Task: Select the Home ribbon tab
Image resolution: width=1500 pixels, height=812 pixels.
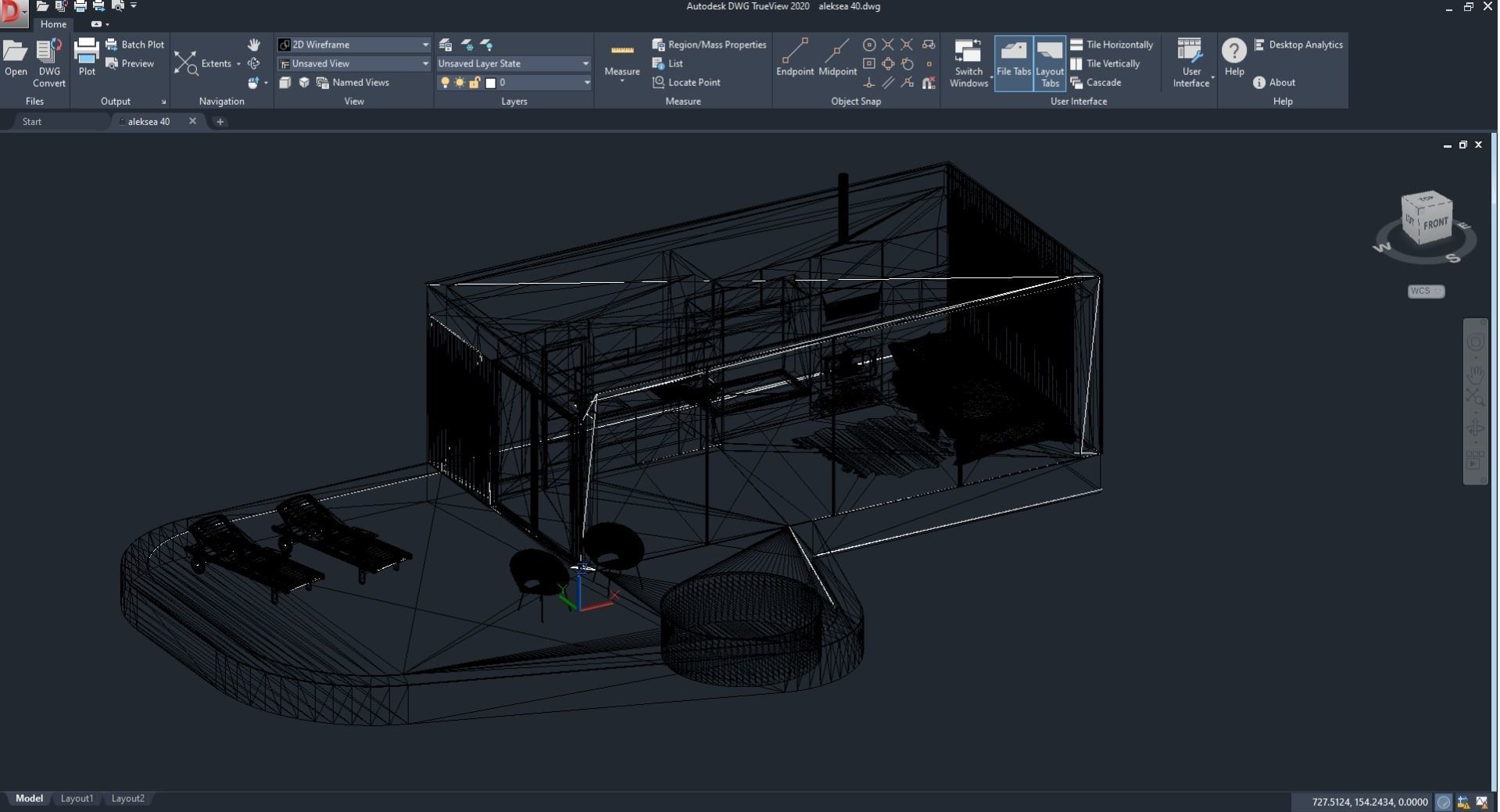Action: 53,24
